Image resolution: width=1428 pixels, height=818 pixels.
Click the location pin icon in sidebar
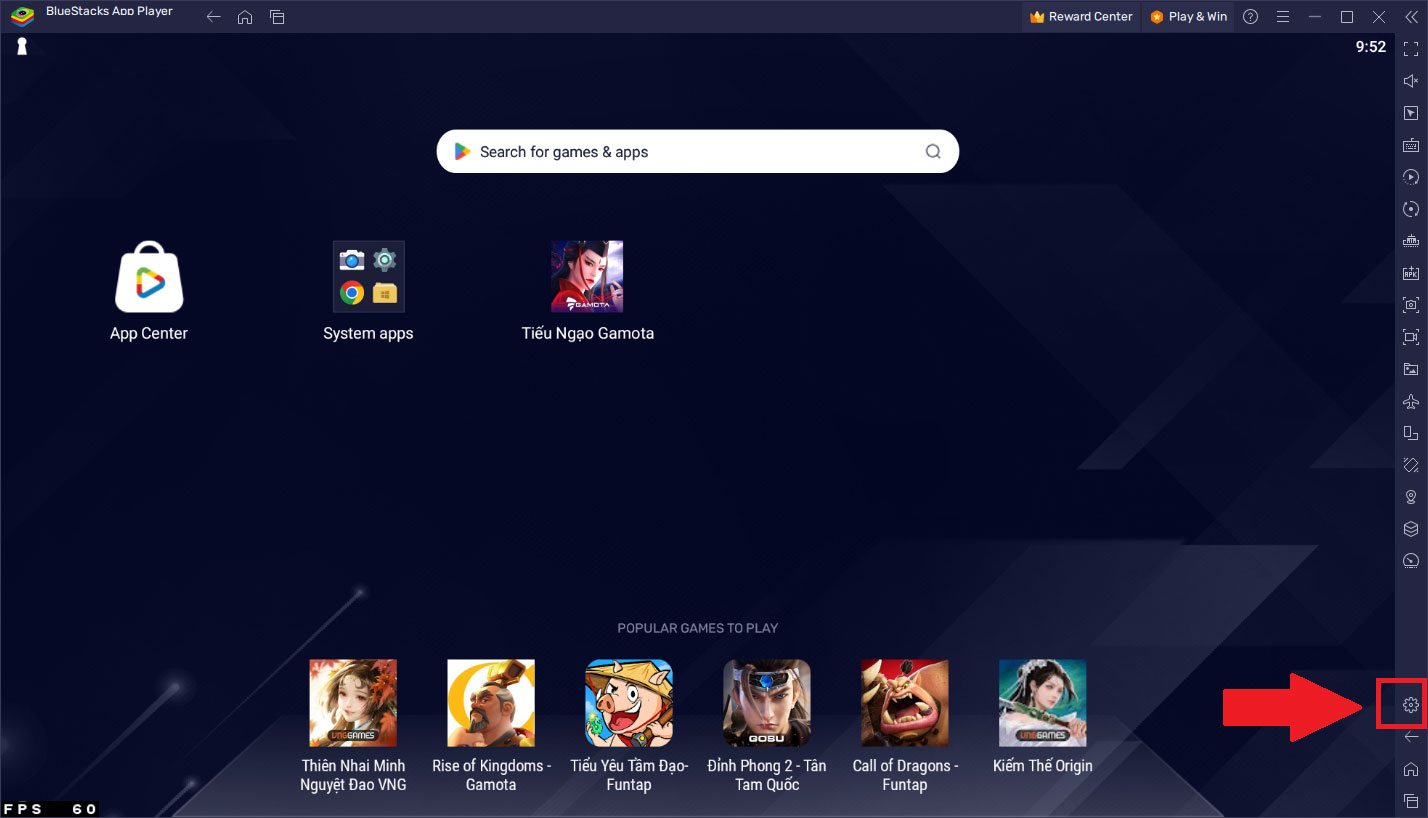click(x=1410, y=496)
